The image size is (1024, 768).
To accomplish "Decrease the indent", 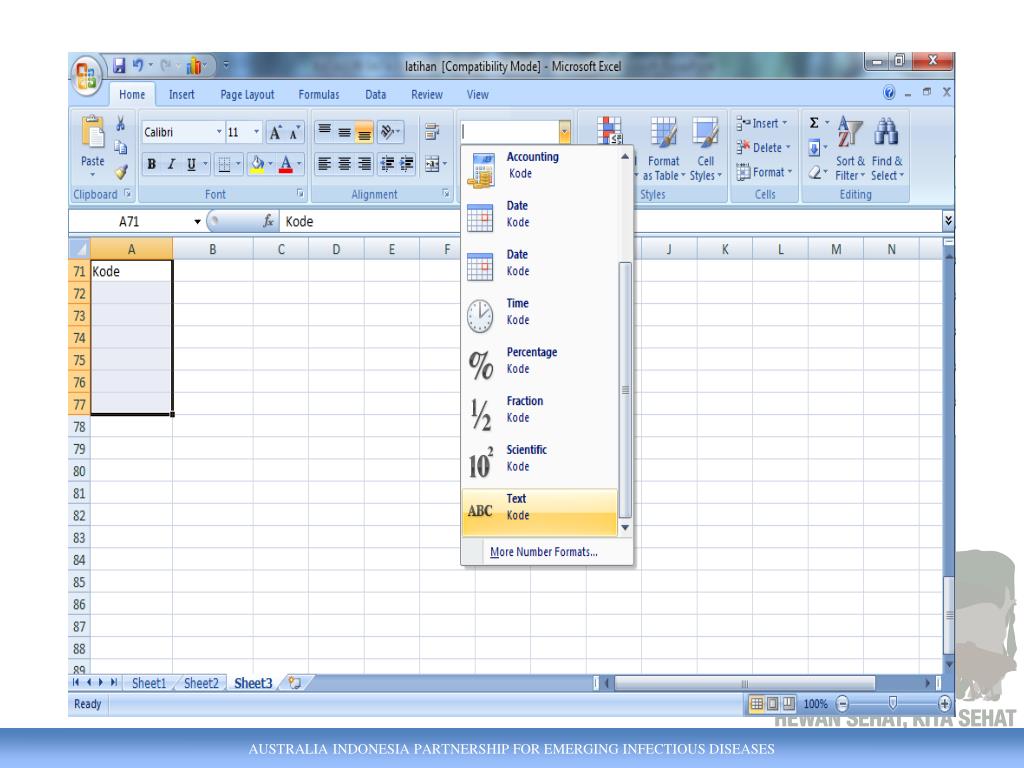I will (387, 163).
